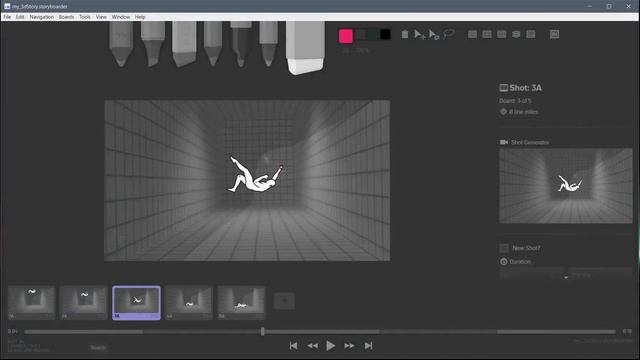Select the first drawing tool on the left
This screenshot has height=360, width=640.
[x=121, y=44]
